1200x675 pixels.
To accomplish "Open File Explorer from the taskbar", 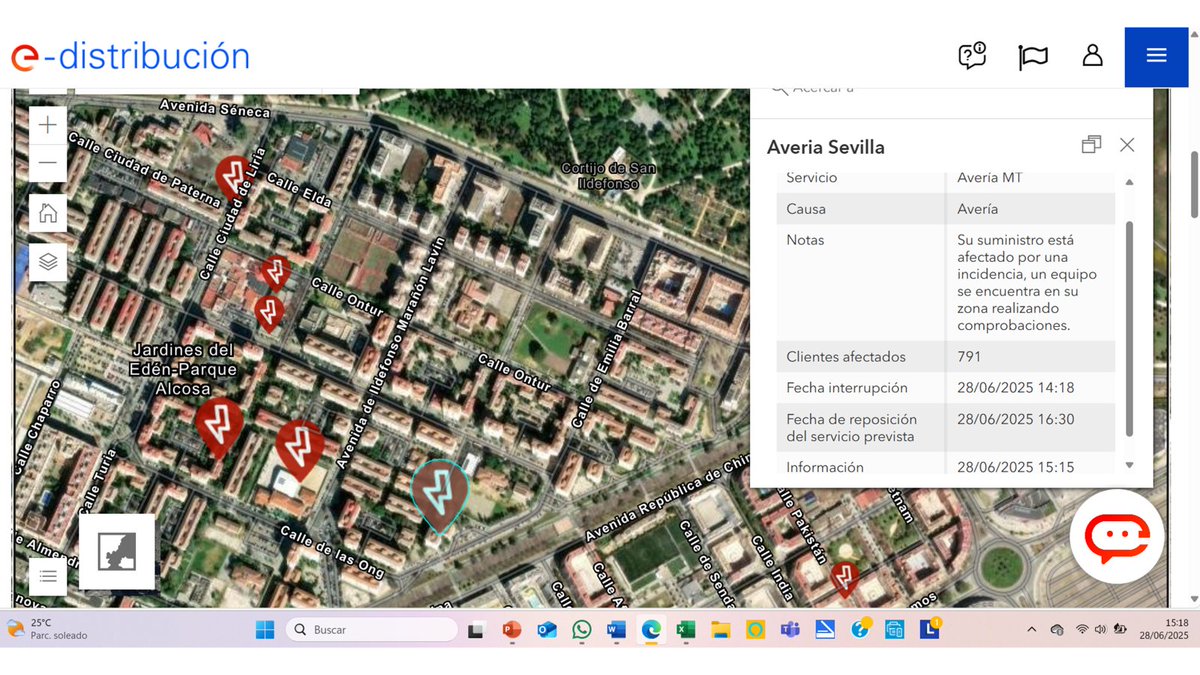I will click(720, 630).
